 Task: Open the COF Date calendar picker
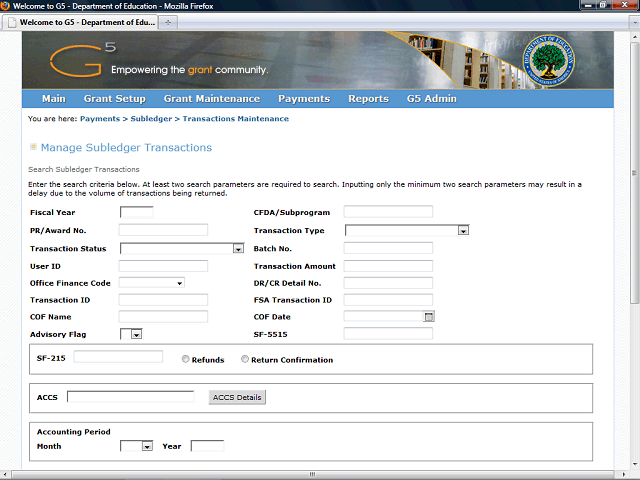429,316
